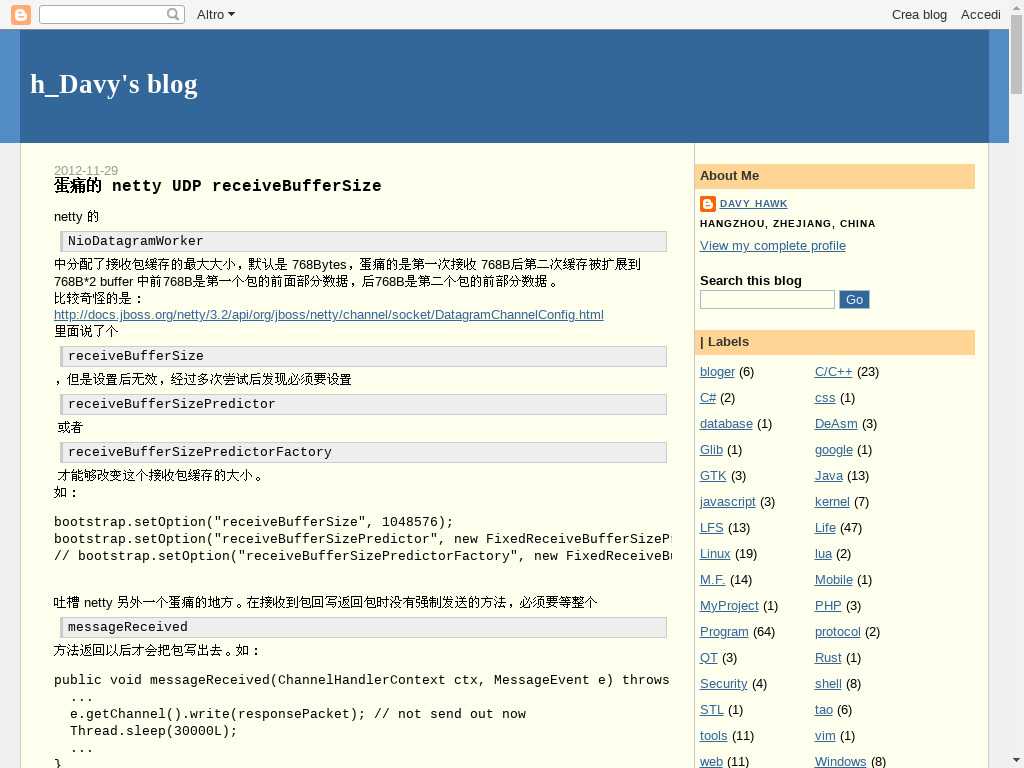Click the Crea blog link

[919, 14]
